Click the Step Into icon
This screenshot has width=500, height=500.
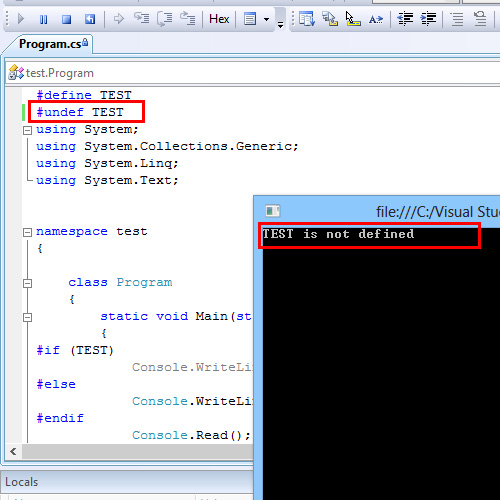(142, 18)
